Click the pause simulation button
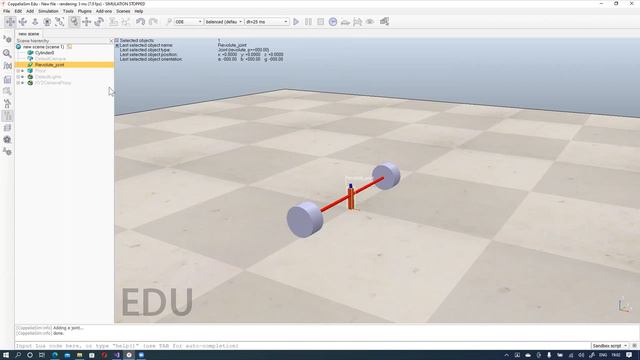640x360 pixels. (308, 22)
